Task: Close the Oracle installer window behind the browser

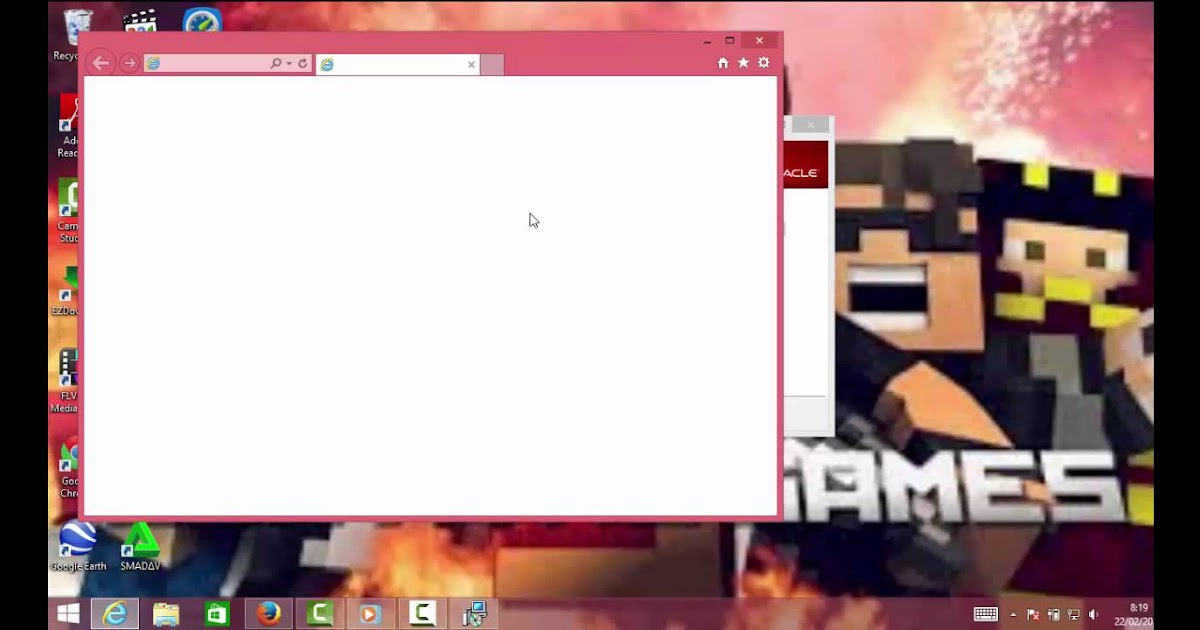Action: 811,125
